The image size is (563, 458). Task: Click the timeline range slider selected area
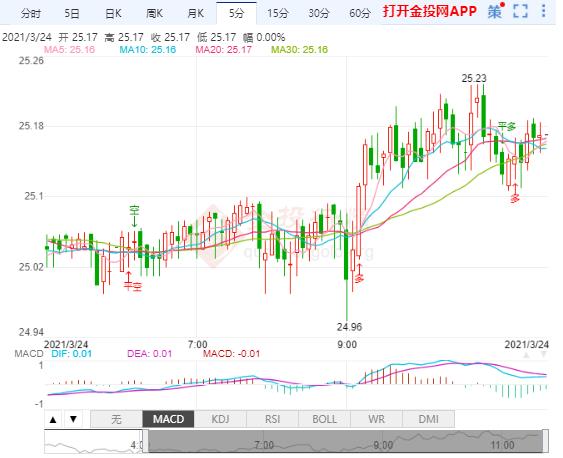345,441
